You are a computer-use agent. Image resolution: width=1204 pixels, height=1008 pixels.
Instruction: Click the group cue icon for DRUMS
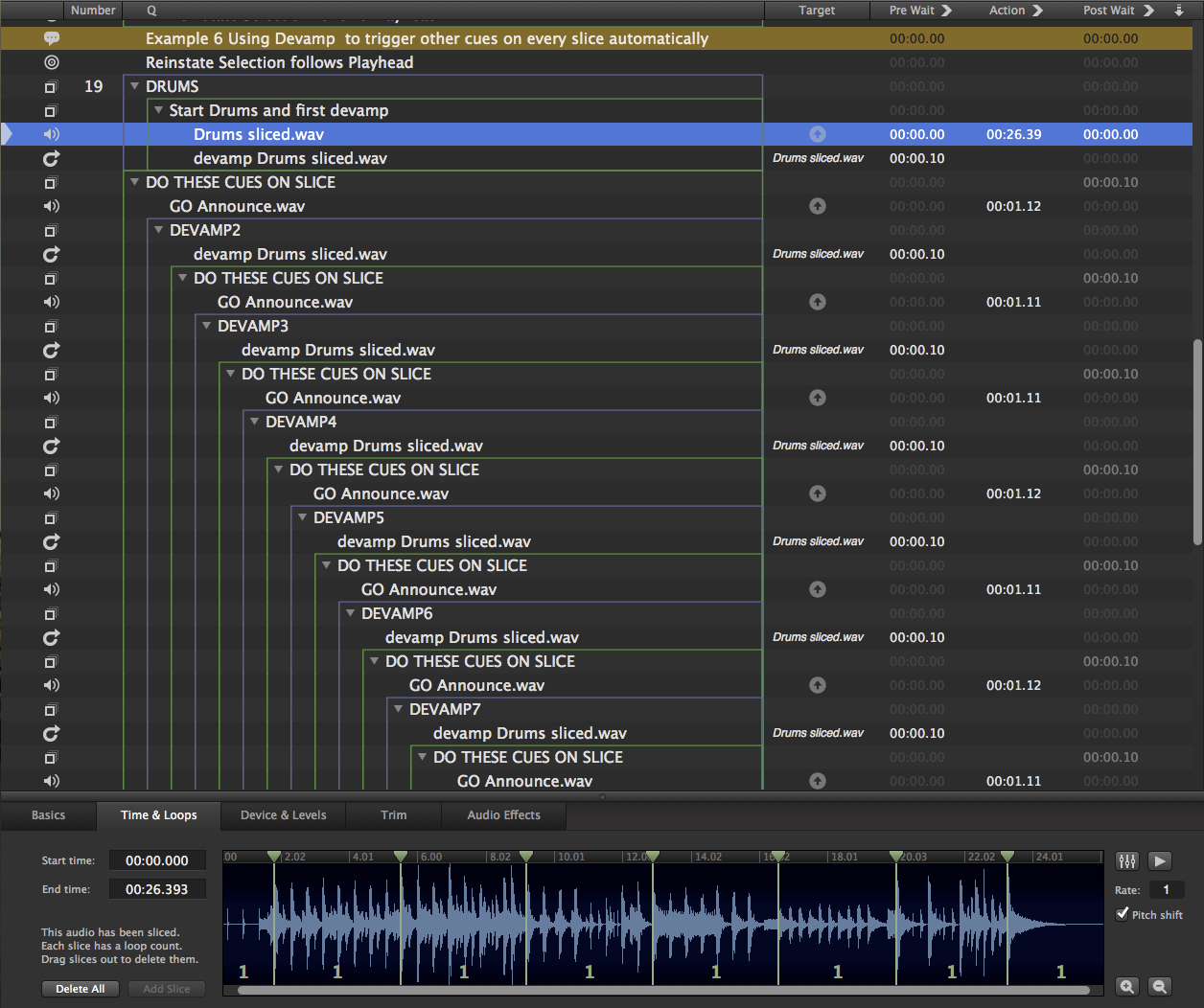[x=52, y=86]
